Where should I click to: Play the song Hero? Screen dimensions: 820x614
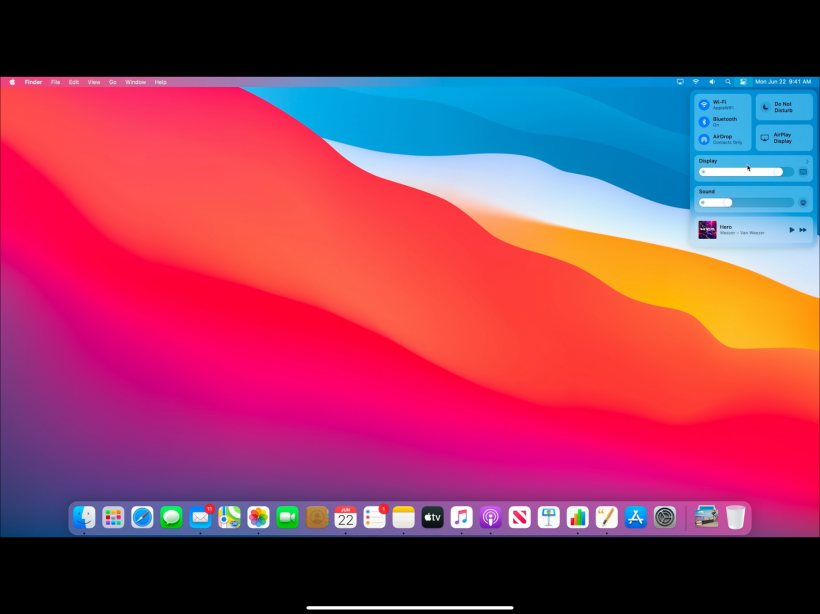coord(791,230)
